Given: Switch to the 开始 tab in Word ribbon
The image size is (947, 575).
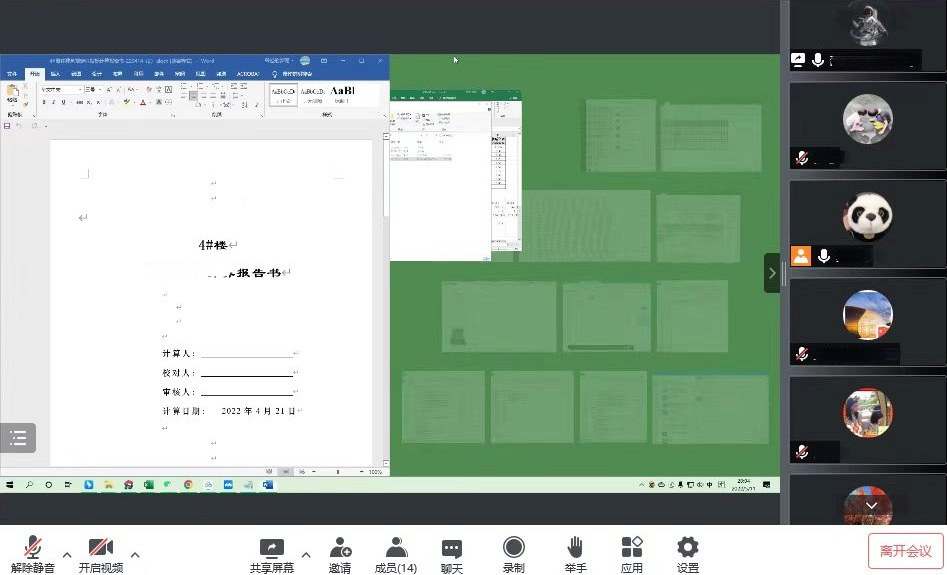Looking at the screenshot, I should pos(34,74).
